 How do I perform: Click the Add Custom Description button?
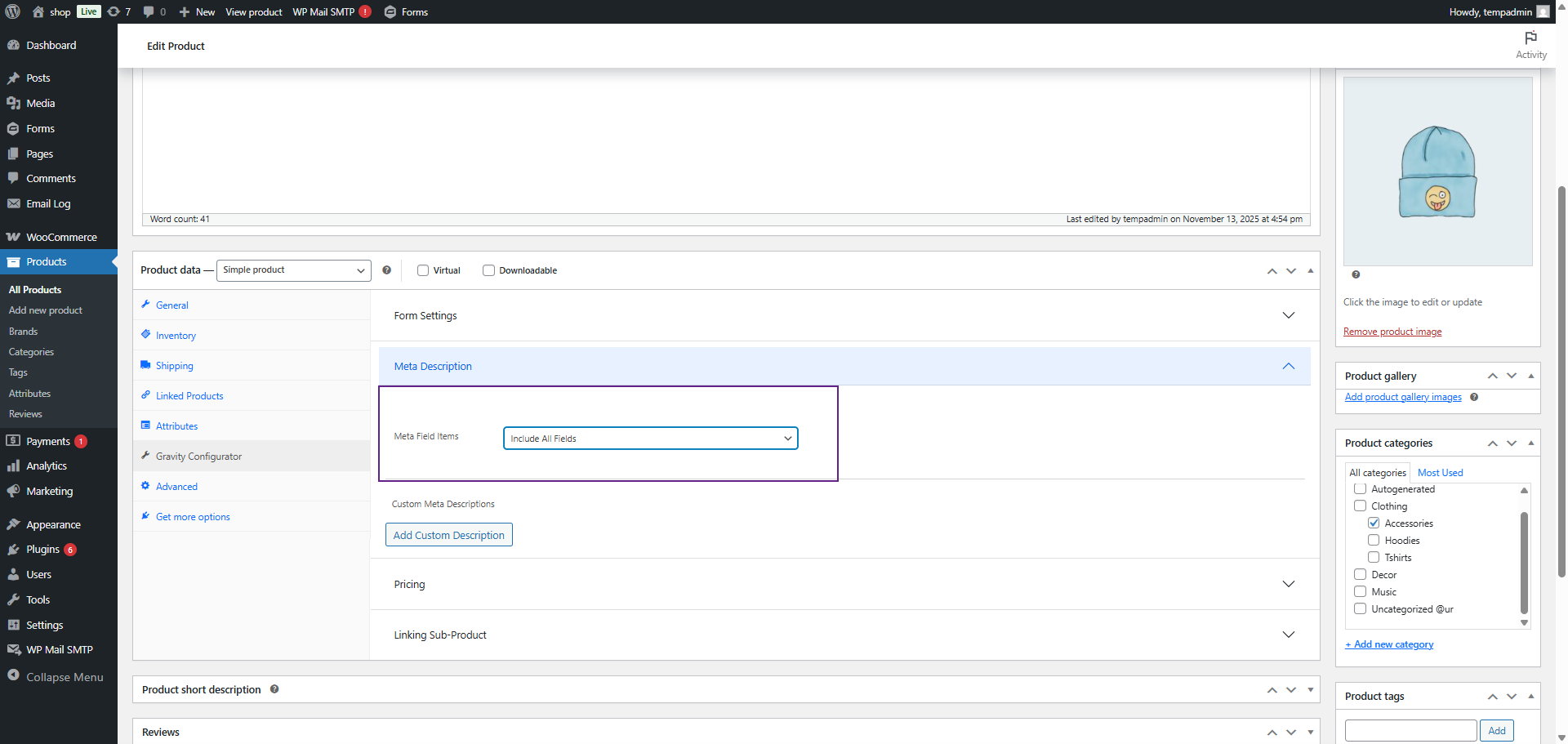coord(448,535)
